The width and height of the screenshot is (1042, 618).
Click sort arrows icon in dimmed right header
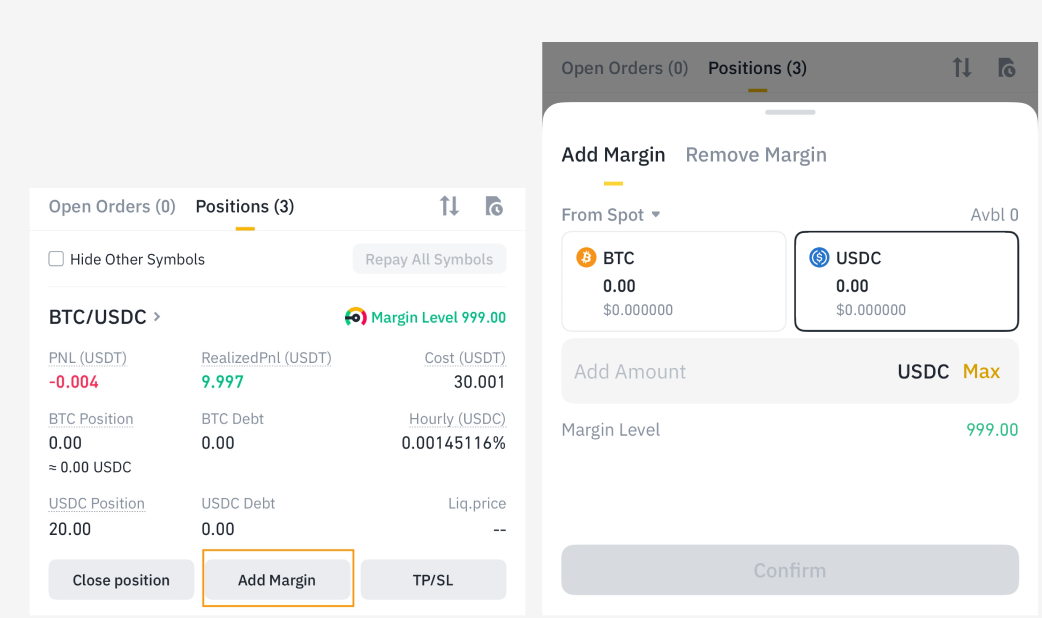coord(962,68)
